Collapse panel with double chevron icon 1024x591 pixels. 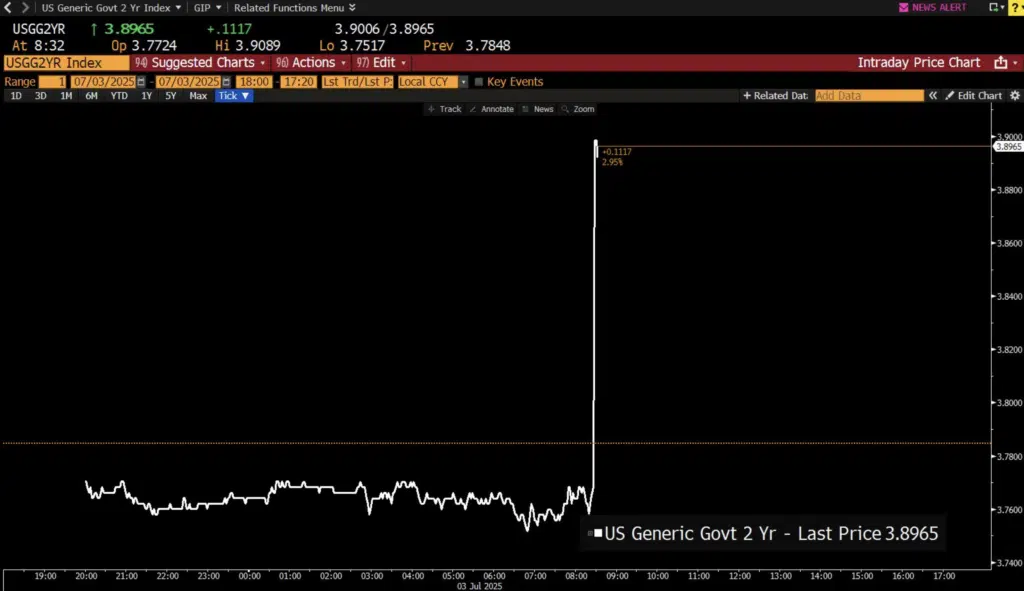[x=933, y=96]
